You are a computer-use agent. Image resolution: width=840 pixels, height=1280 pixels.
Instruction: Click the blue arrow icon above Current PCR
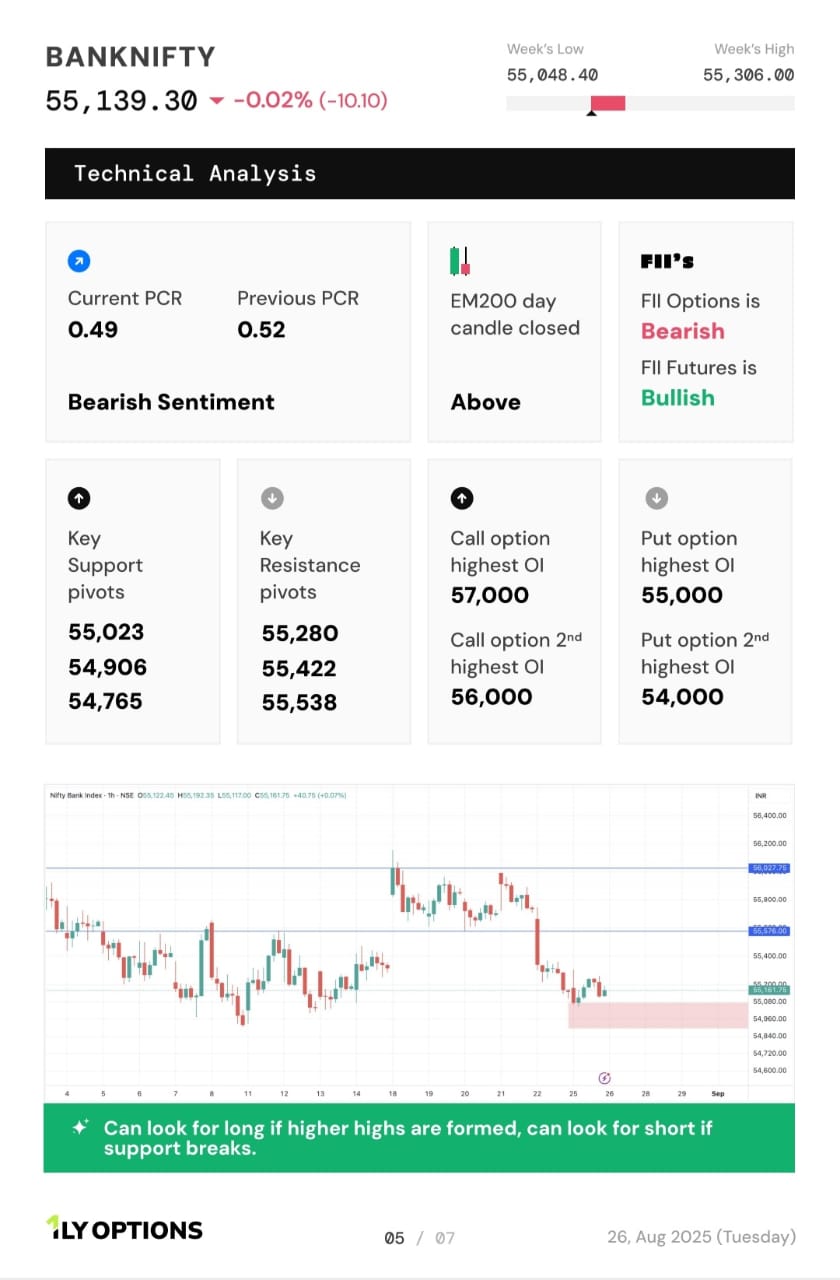[79, 261]
